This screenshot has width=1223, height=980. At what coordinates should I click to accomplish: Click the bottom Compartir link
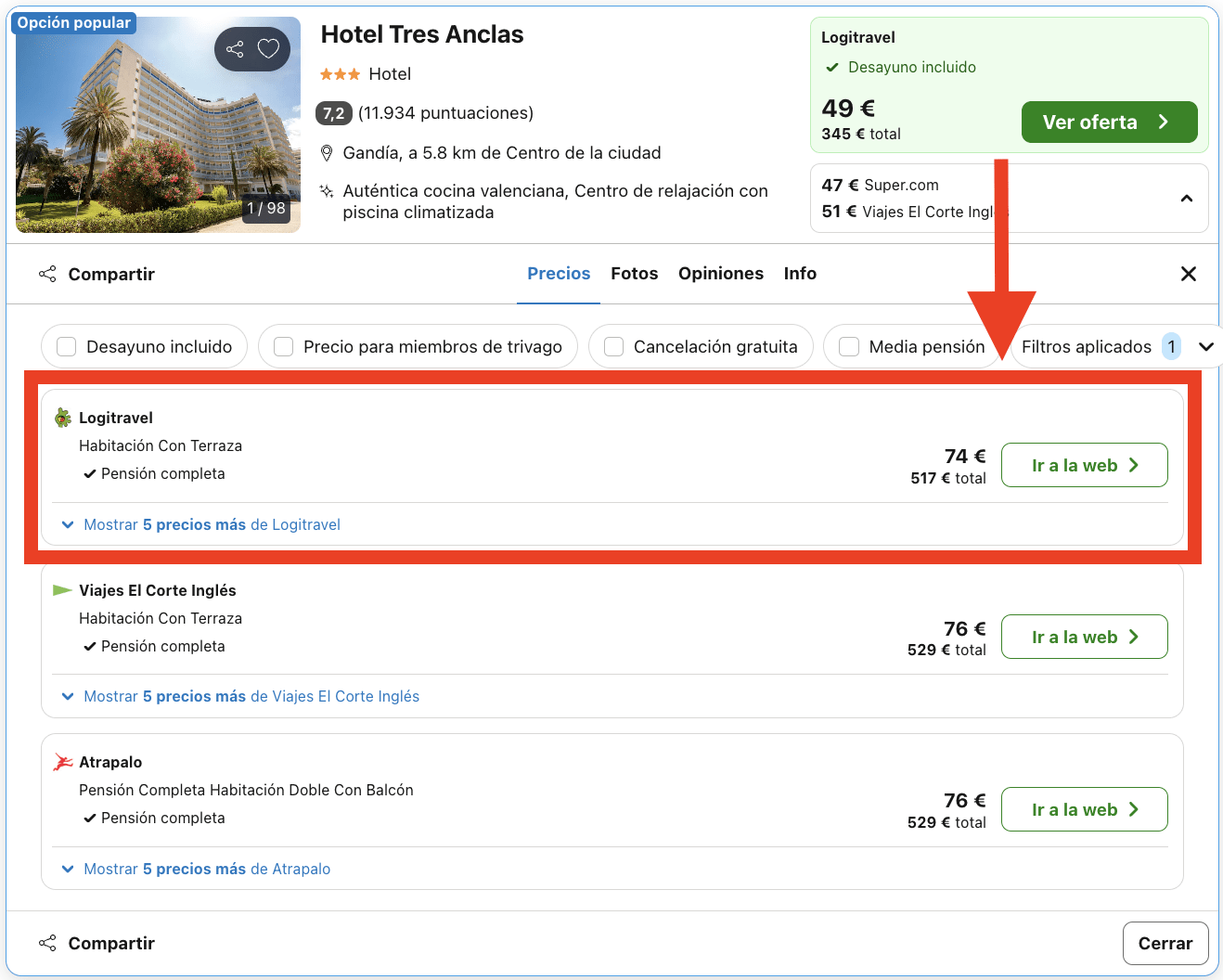(x=111, y=944)
